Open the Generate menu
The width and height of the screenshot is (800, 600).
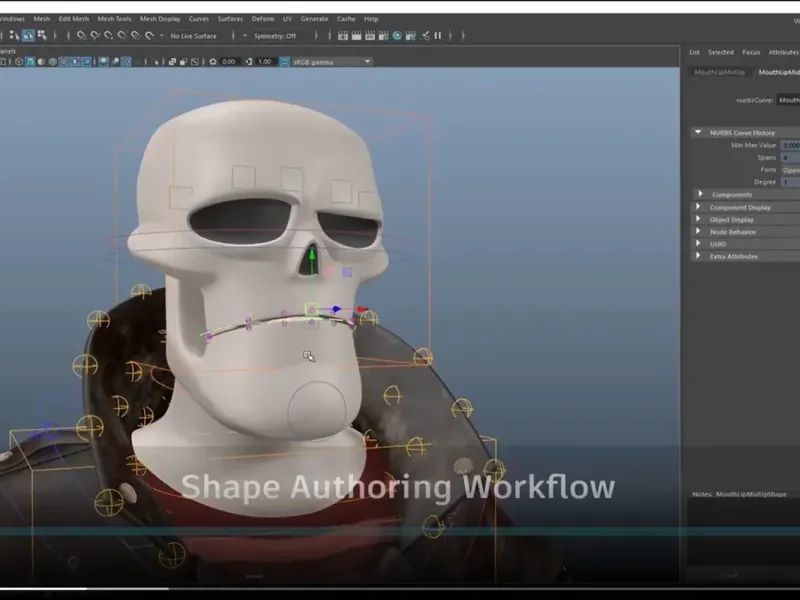[x=314, y=19]
